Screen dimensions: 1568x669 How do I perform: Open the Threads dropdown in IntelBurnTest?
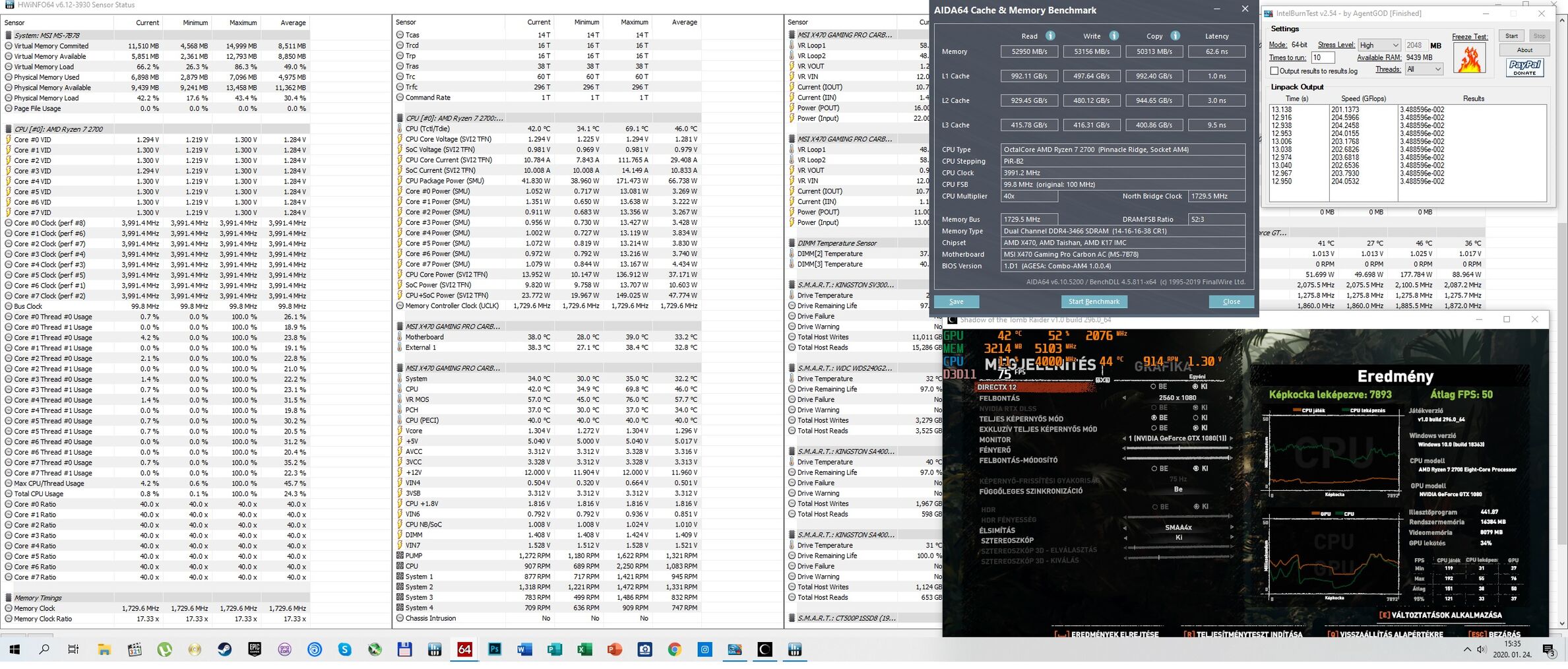tap(1424, 69)
